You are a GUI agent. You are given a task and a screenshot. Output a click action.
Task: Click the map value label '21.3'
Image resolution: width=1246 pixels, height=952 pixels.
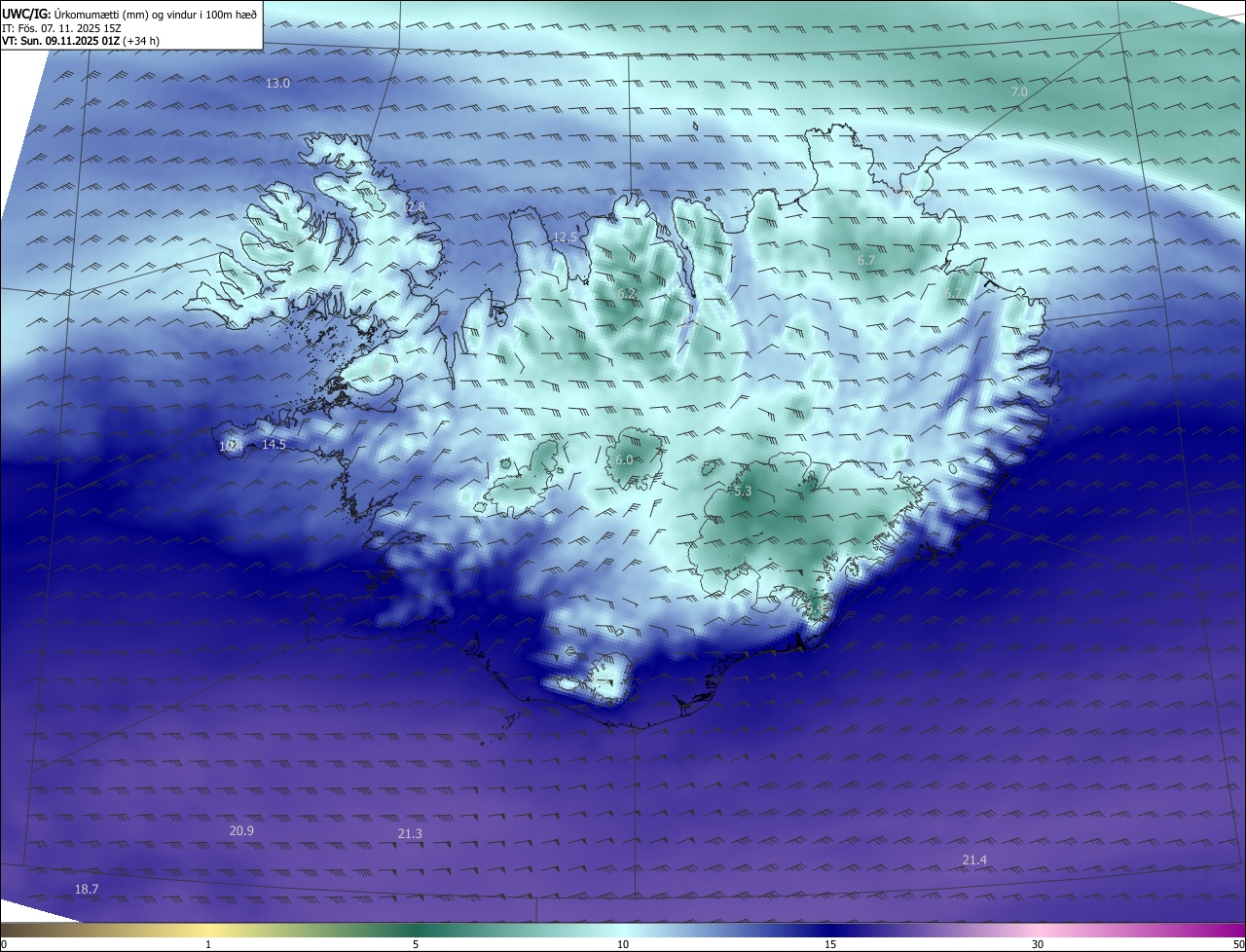[x=410, y=834]
